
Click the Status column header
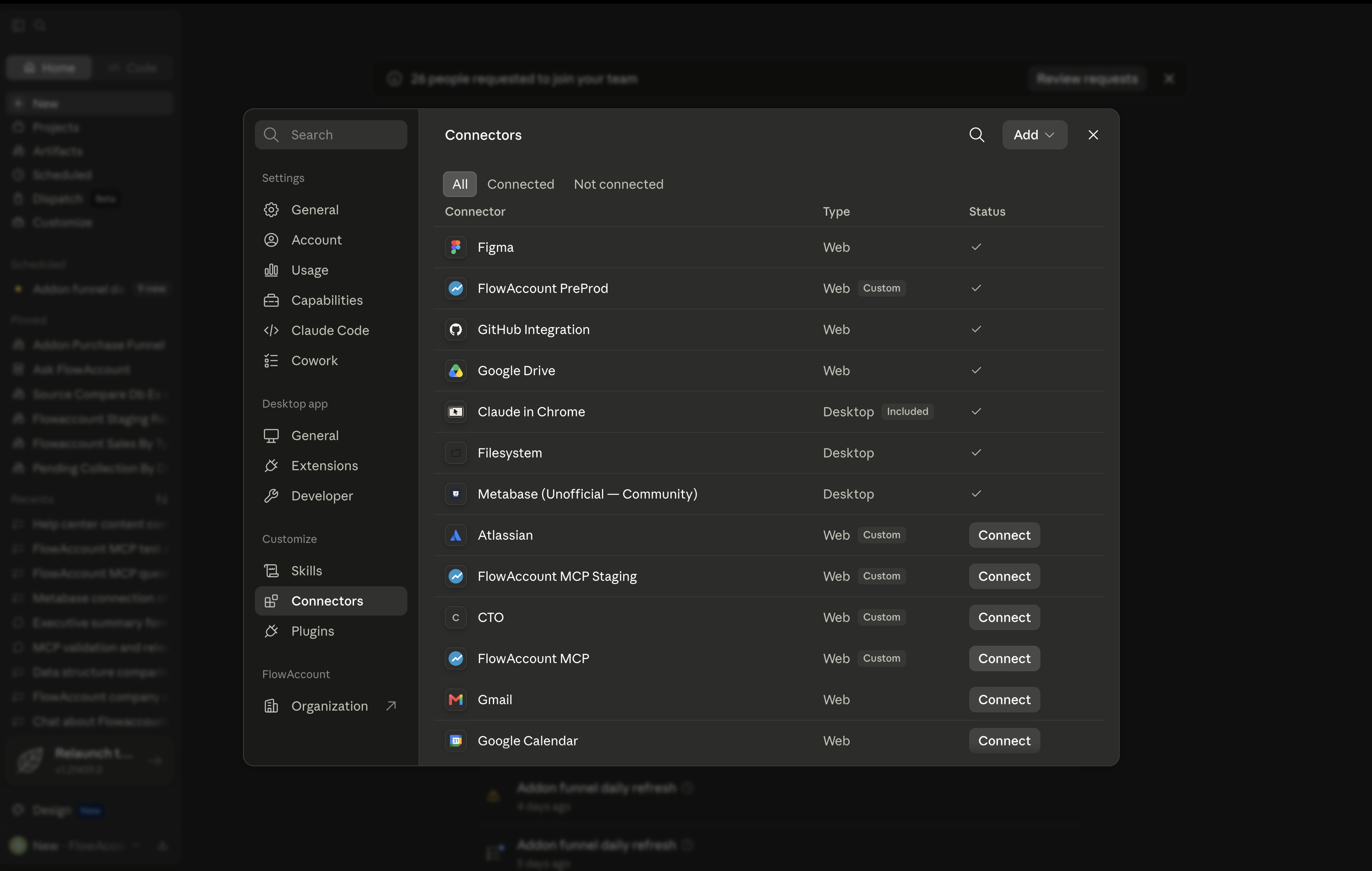pyautogui.click(x=987, y=212)
